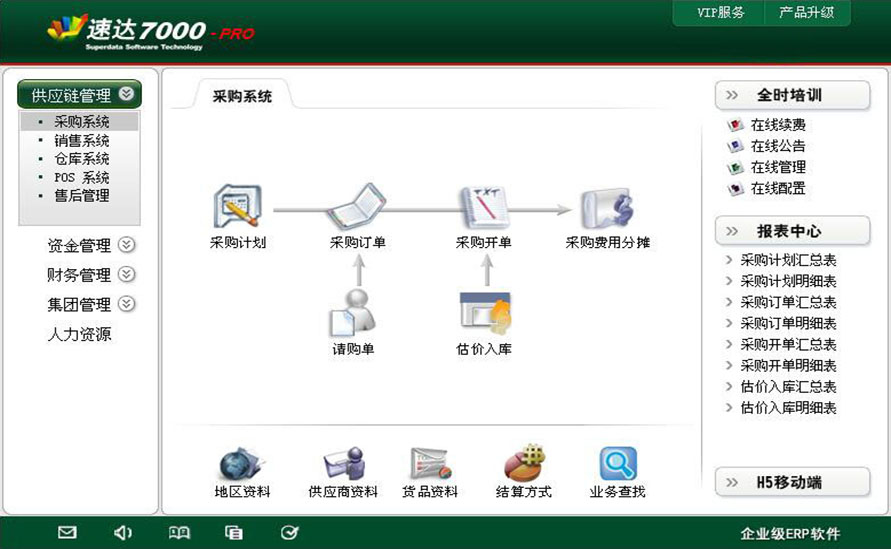Switch to the 采购系统 tab
The width and height of the screenshot is (891, 549).
(x=243, y=95)
